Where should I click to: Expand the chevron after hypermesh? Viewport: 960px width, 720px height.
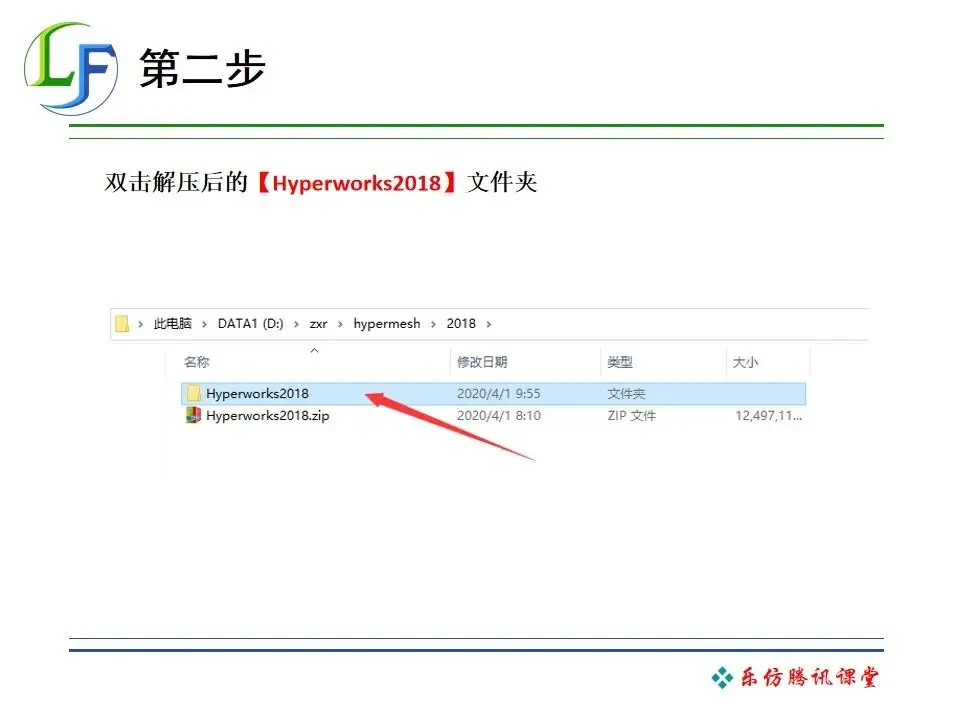(433, 324)
